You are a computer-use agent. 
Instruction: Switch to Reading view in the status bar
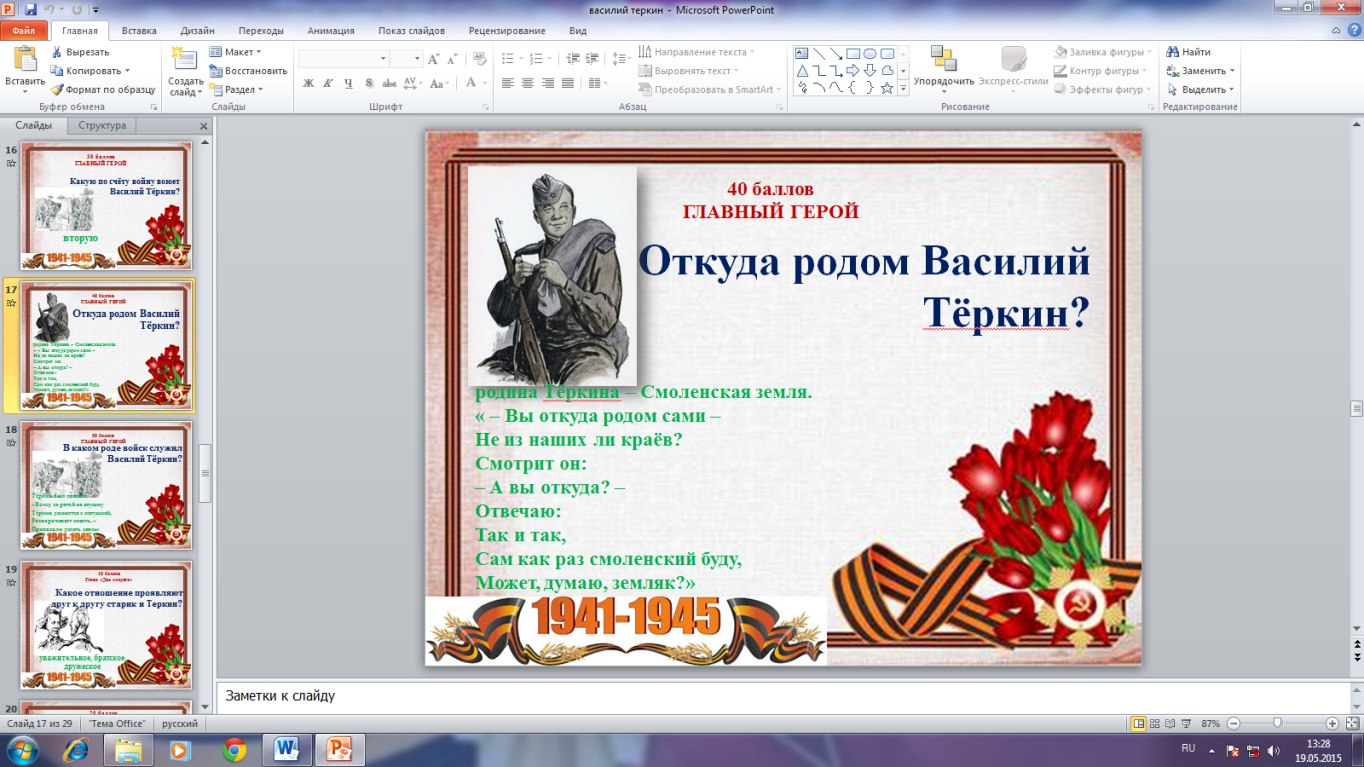[1172, 723]
